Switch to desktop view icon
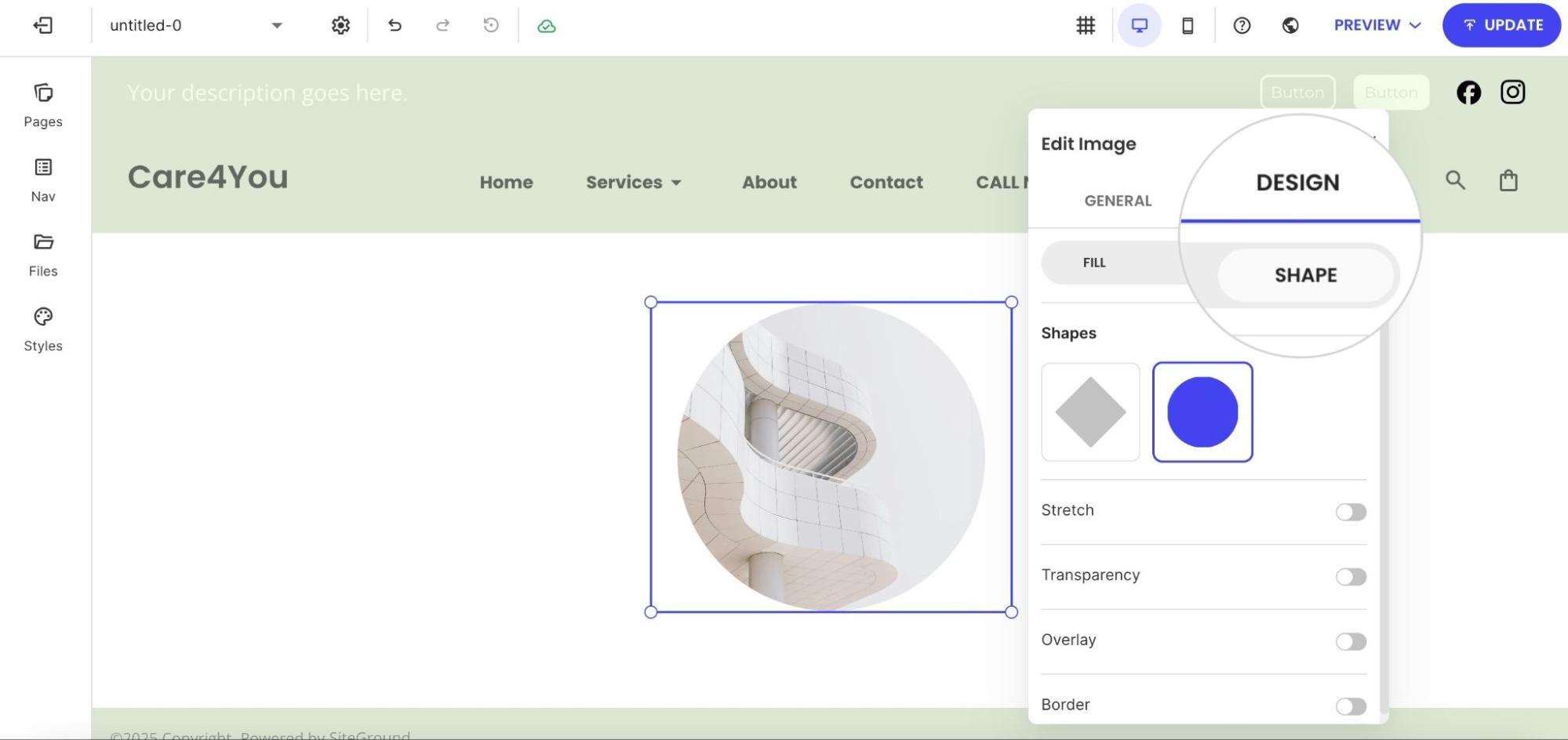This screenshot has width=1568, height=740. coord(1140,25)
